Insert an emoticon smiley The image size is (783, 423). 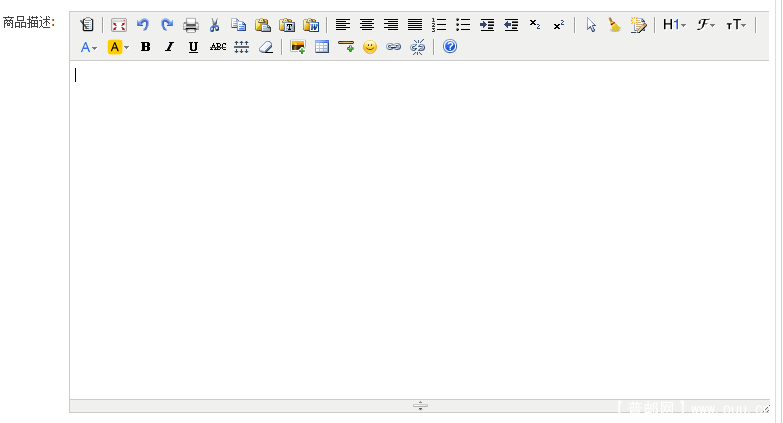[370, 47]
